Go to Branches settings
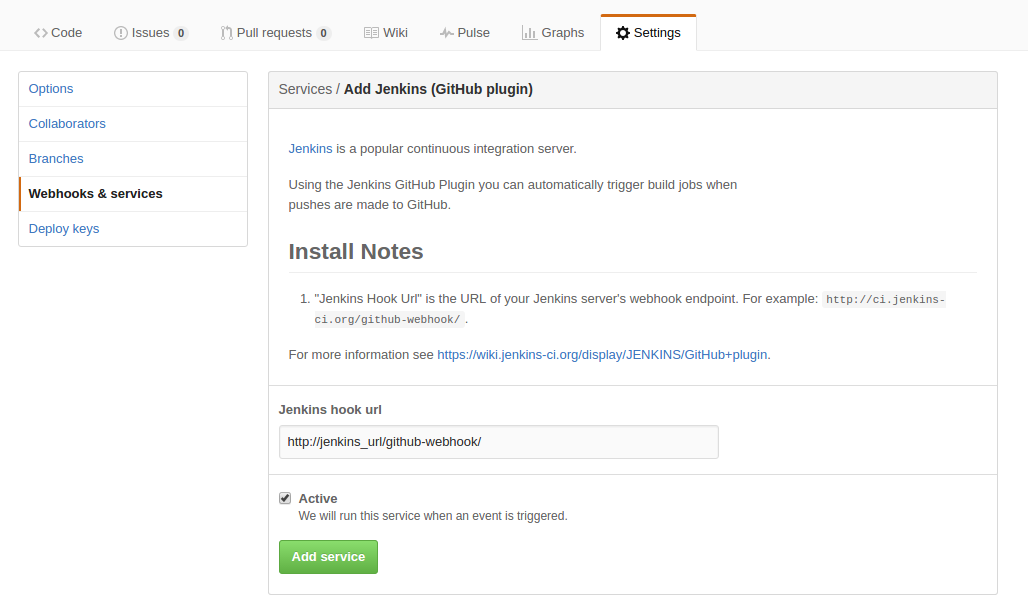This screenshot has height=616, width=1028. pos(133,159)
